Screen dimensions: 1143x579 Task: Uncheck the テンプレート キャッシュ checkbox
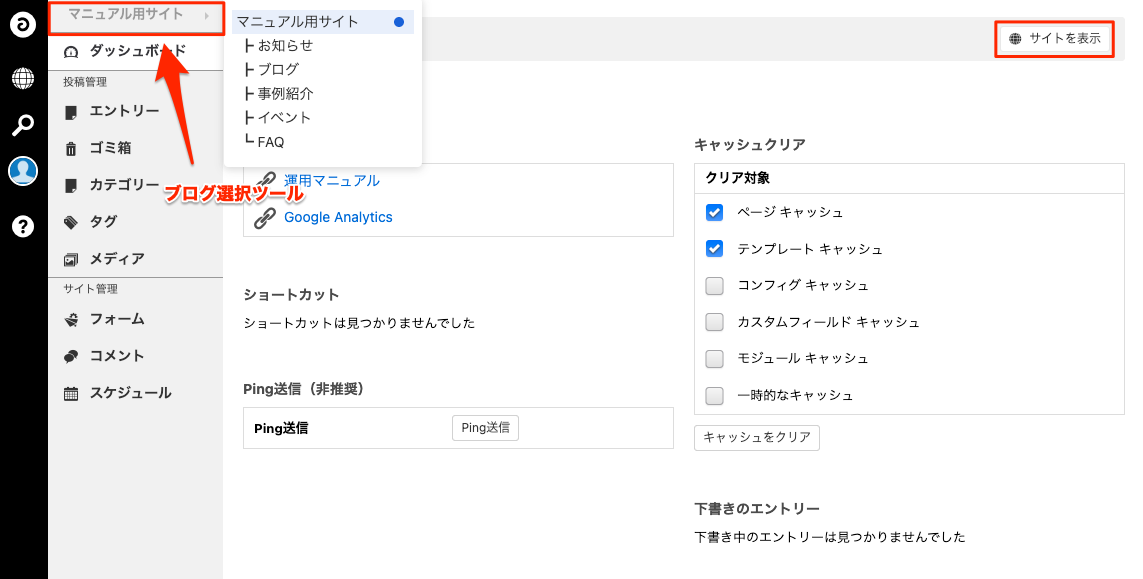click(714, 248)
